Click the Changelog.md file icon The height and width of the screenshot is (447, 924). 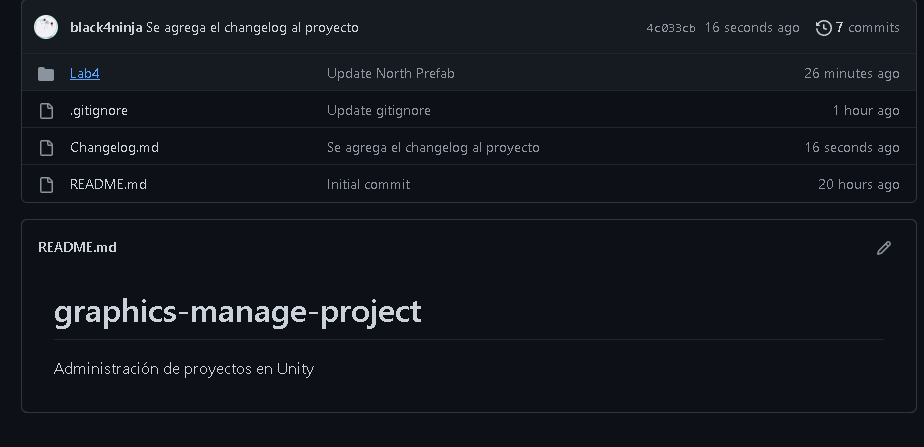46,148
